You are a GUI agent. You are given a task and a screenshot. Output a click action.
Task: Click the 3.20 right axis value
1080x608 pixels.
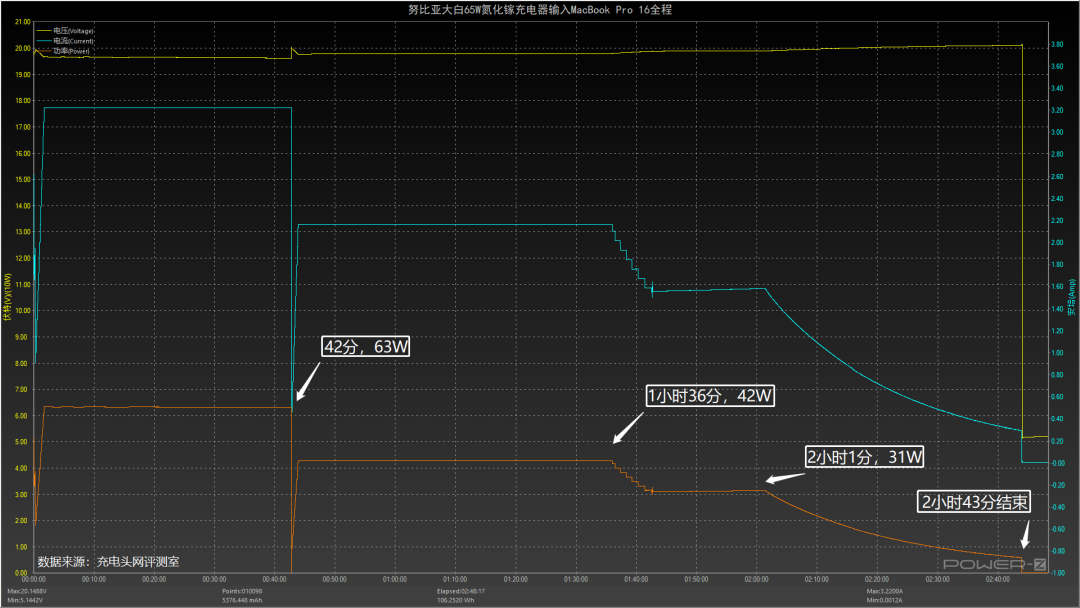tap(1057, 110)
